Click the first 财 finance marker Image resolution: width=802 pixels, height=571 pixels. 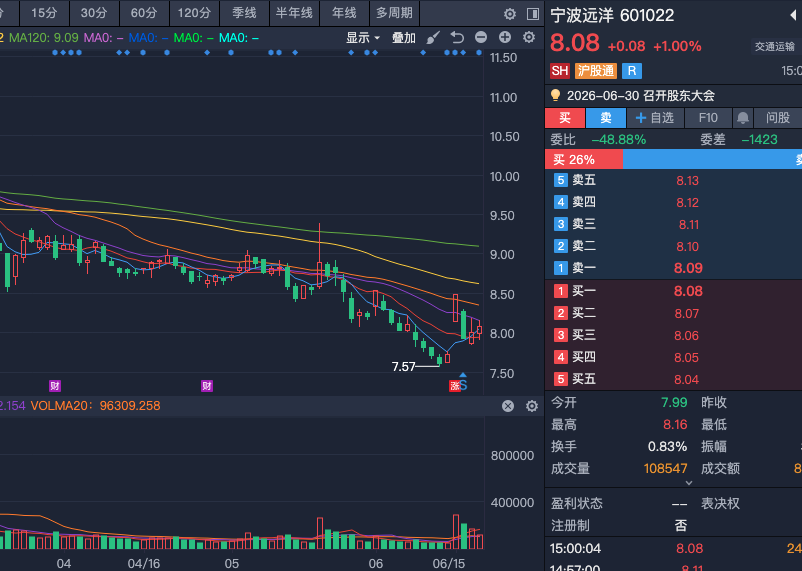tap(55, 386)
